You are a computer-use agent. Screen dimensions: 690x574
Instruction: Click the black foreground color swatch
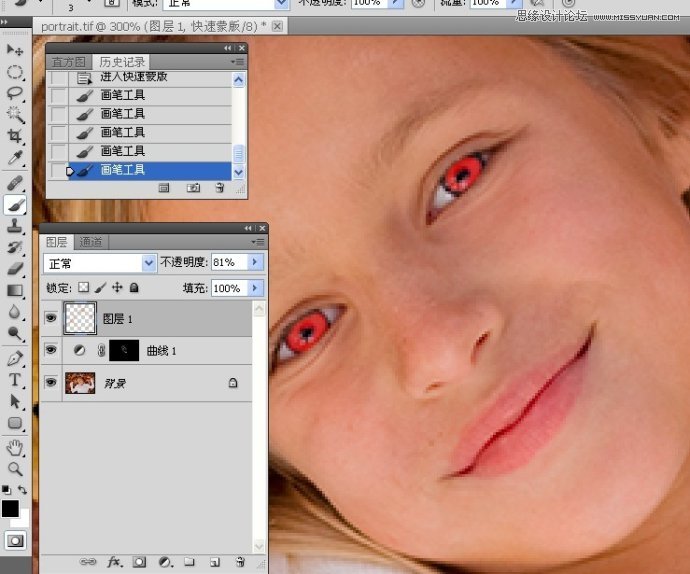pos(10,509)
